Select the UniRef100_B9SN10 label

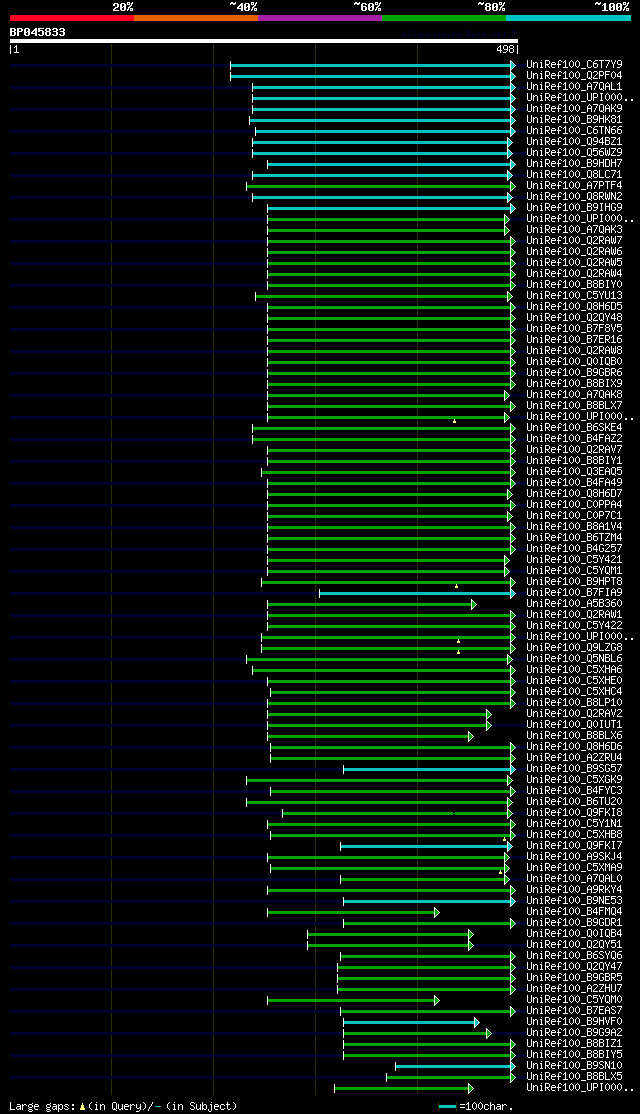click(575, 1066)
